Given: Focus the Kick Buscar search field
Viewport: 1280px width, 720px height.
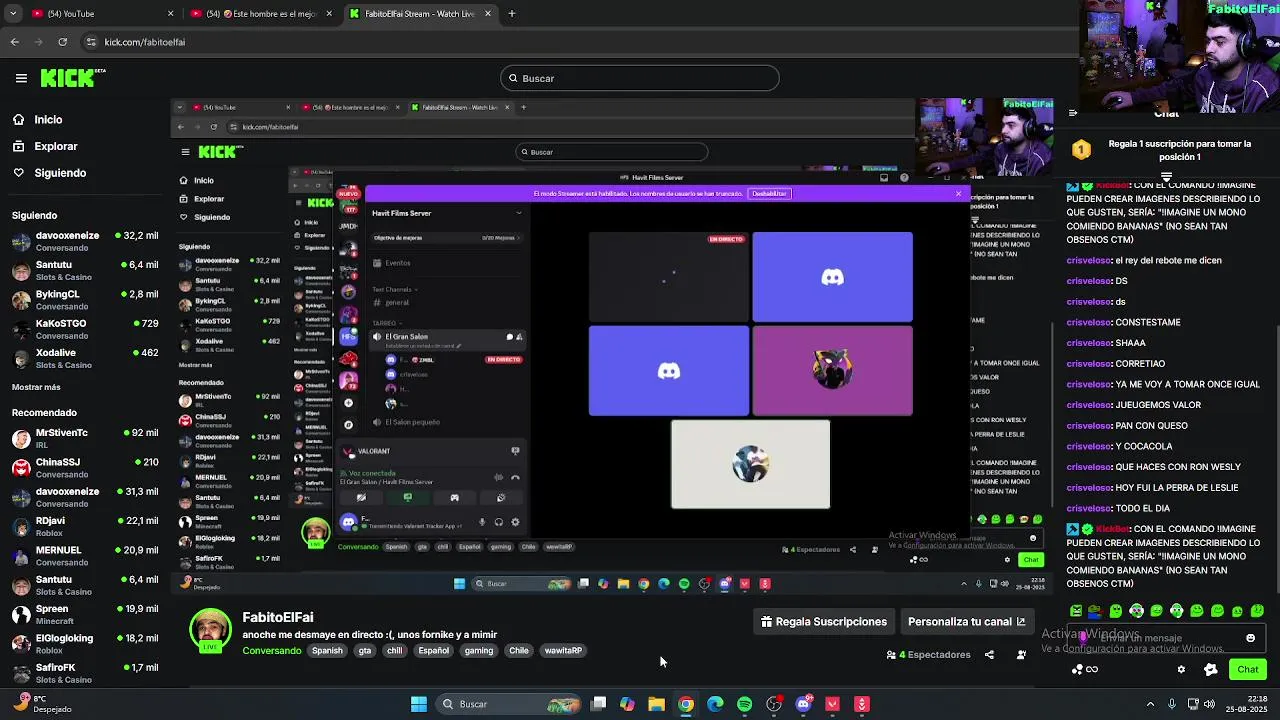Looking at the screenshot, I should coord(640,78).
